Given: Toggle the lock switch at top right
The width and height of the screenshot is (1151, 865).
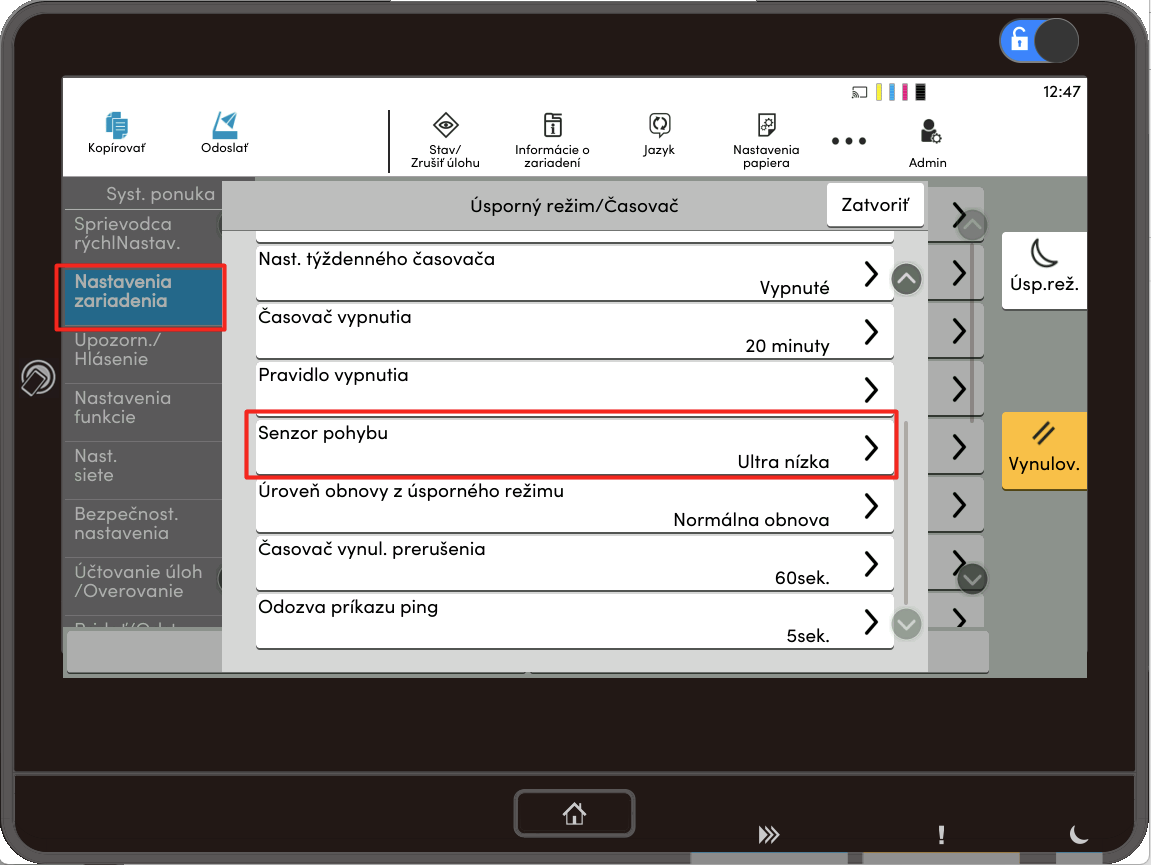Looking at the screenshot, I should click(1038, 40).
